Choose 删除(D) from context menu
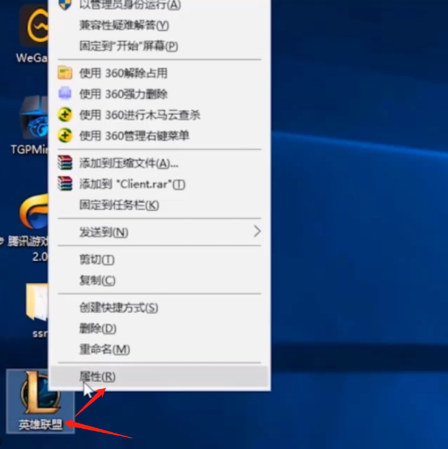This screenshot has width=448, height=449. point(159,328)
